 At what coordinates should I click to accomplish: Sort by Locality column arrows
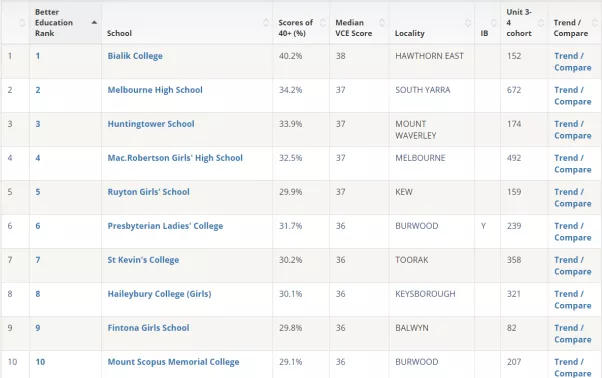468,23
